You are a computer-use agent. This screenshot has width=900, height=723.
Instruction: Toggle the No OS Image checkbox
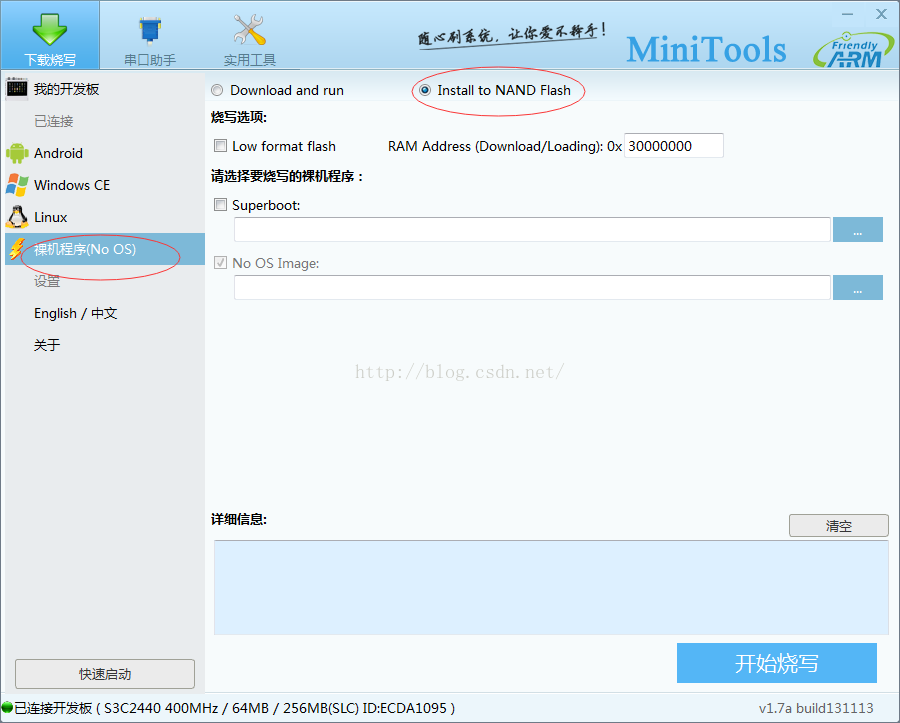[220, 263]
